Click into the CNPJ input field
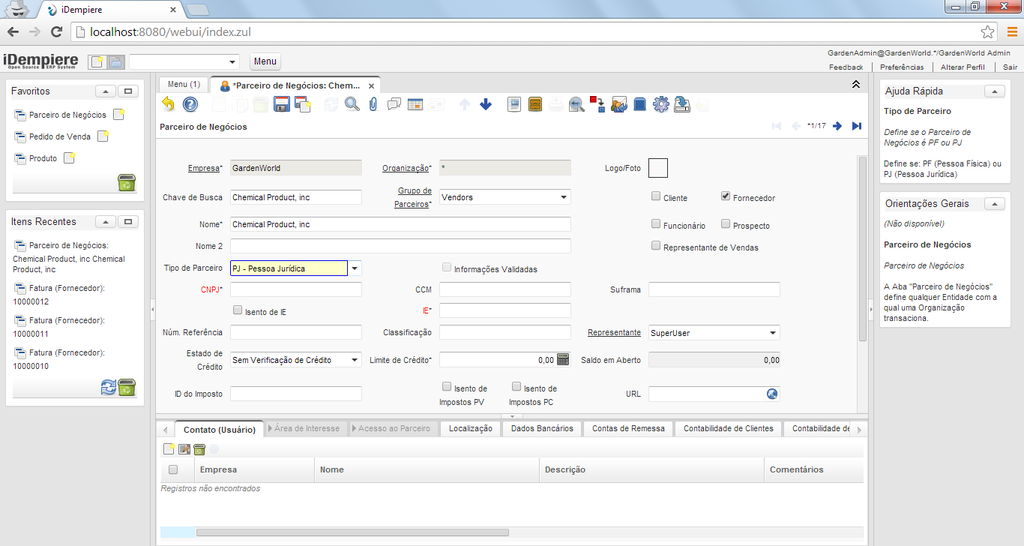 pos(296,289)
